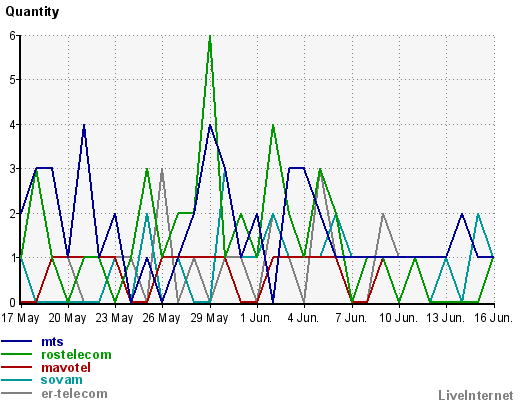Screen dimensions: 520x405
Task: Click the mavotel legend label
Action: (66, 368)
